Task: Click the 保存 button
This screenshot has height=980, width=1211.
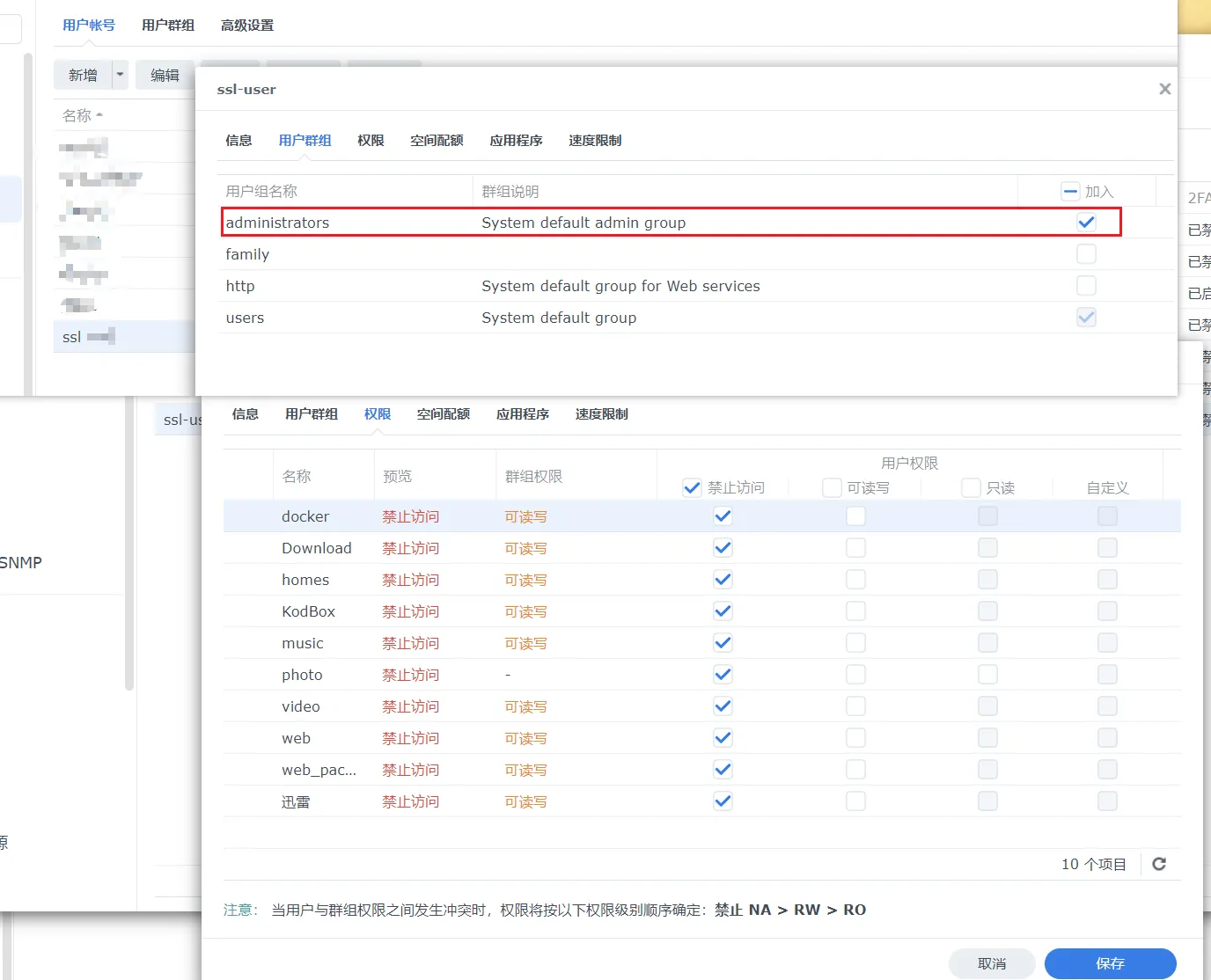Action: (x=1110, y=963)
